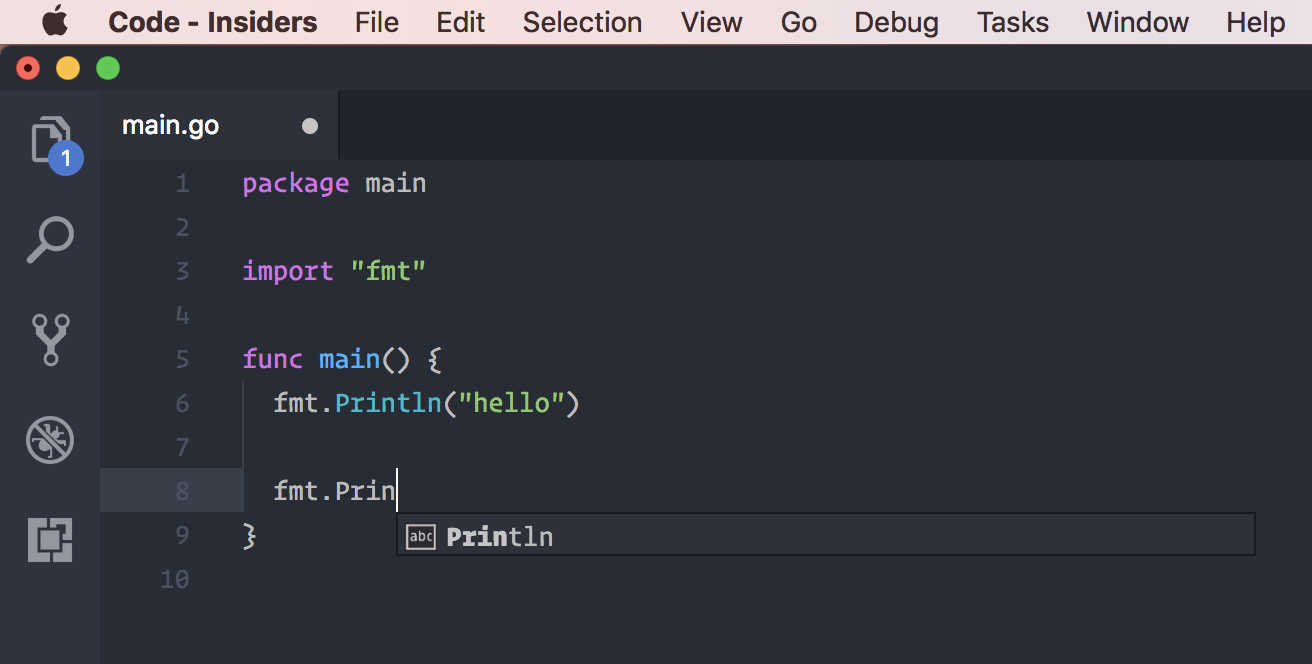Toggle the unsaved changes dot on main.go
The image size is (1312, 664).
[309, 125]
